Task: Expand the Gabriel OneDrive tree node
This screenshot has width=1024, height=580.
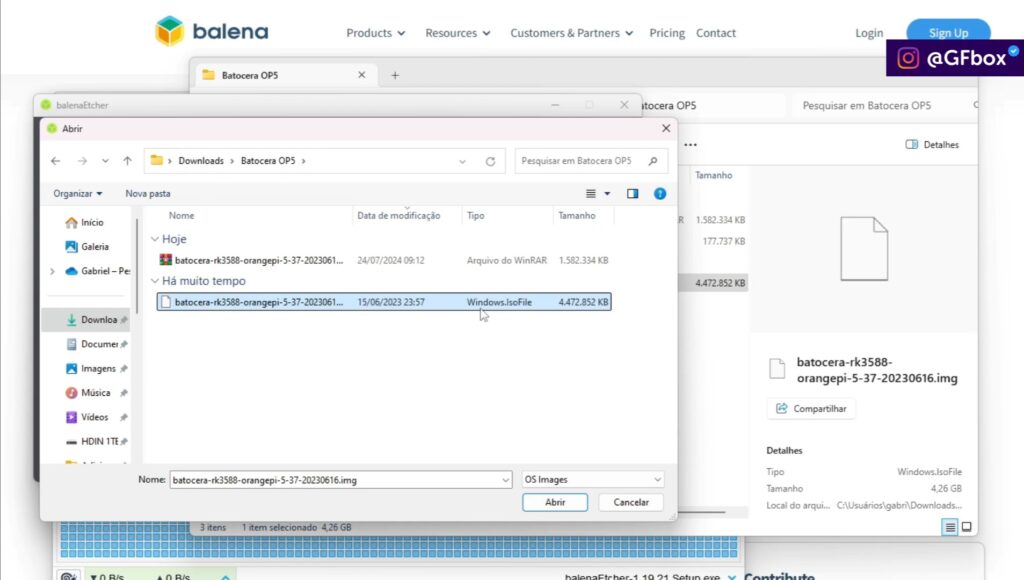Action: [x=52, y=271]
